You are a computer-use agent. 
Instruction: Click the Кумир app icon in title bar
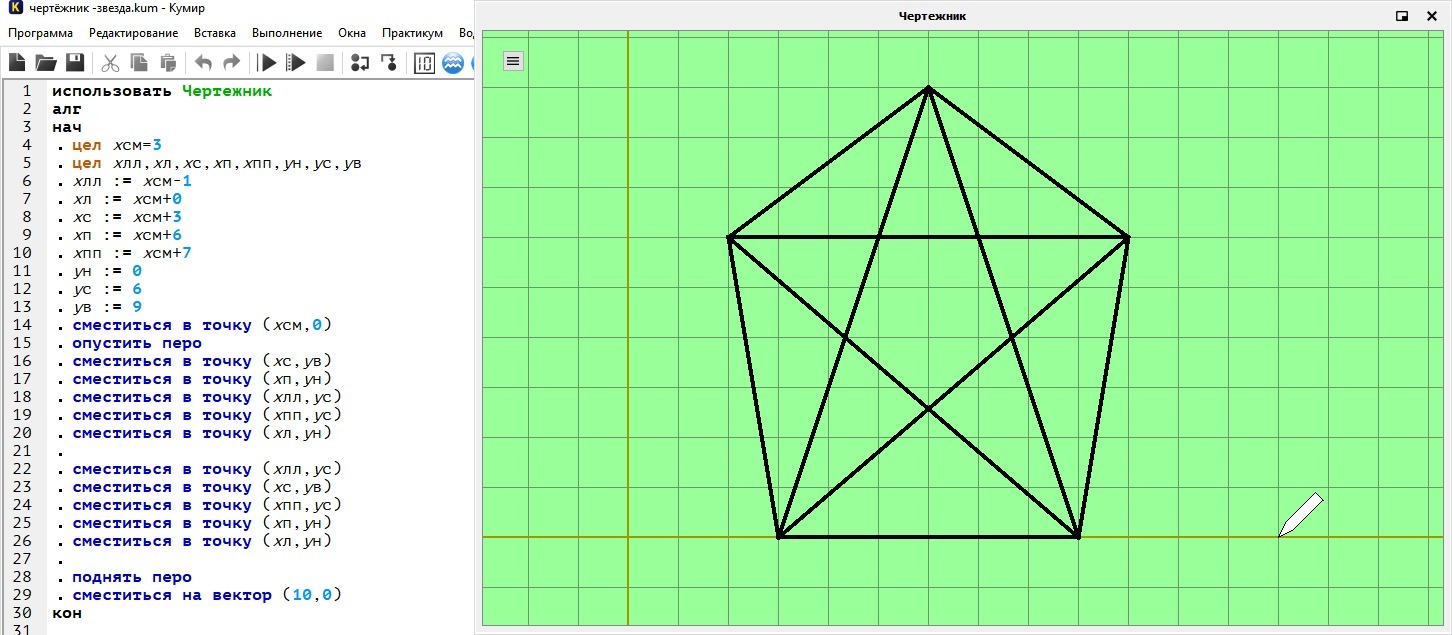pos(13,8)
